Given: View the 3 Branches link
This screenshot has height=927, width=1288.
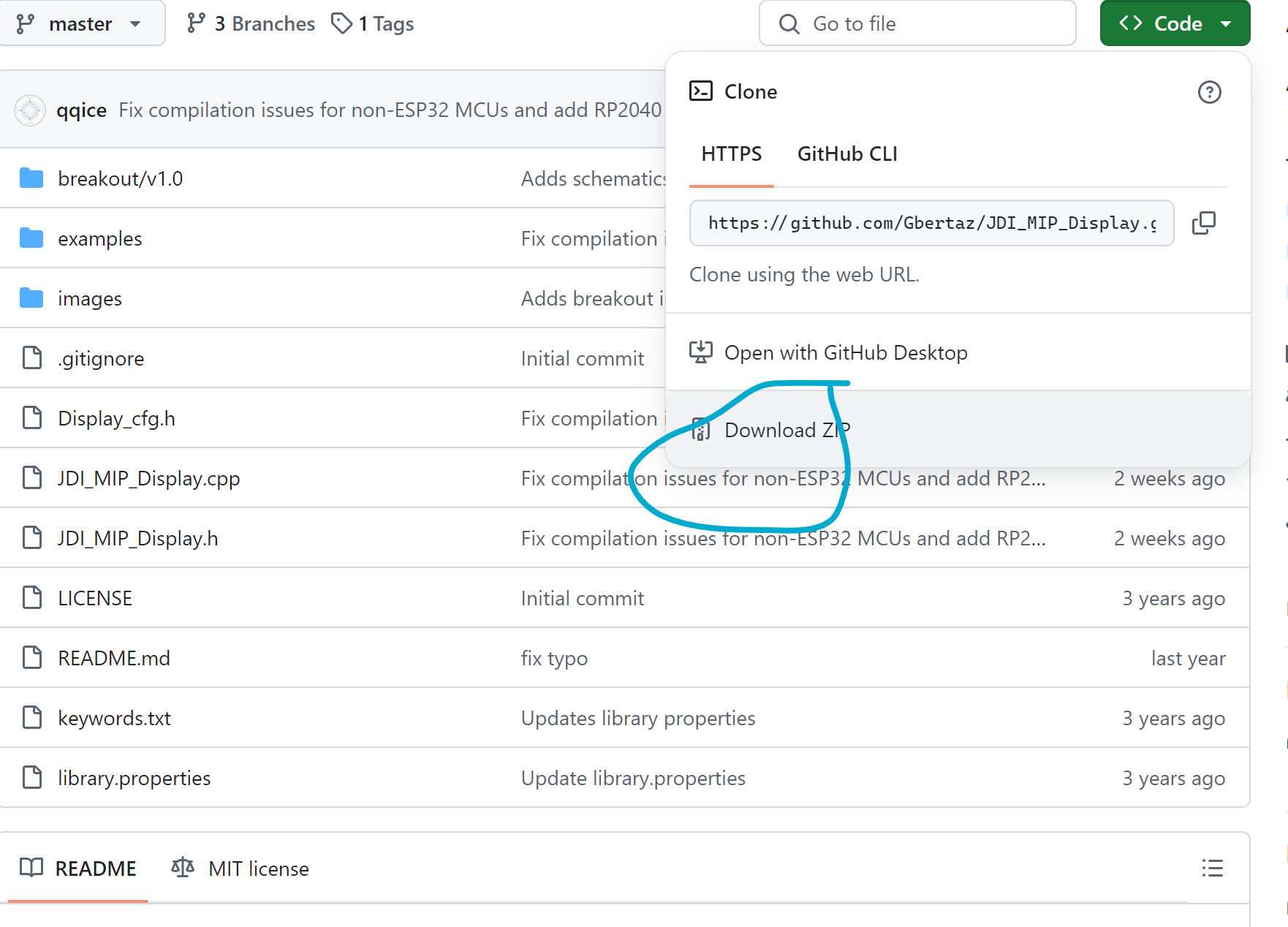Looking at the screenshot, I should [x=251, y=23].
